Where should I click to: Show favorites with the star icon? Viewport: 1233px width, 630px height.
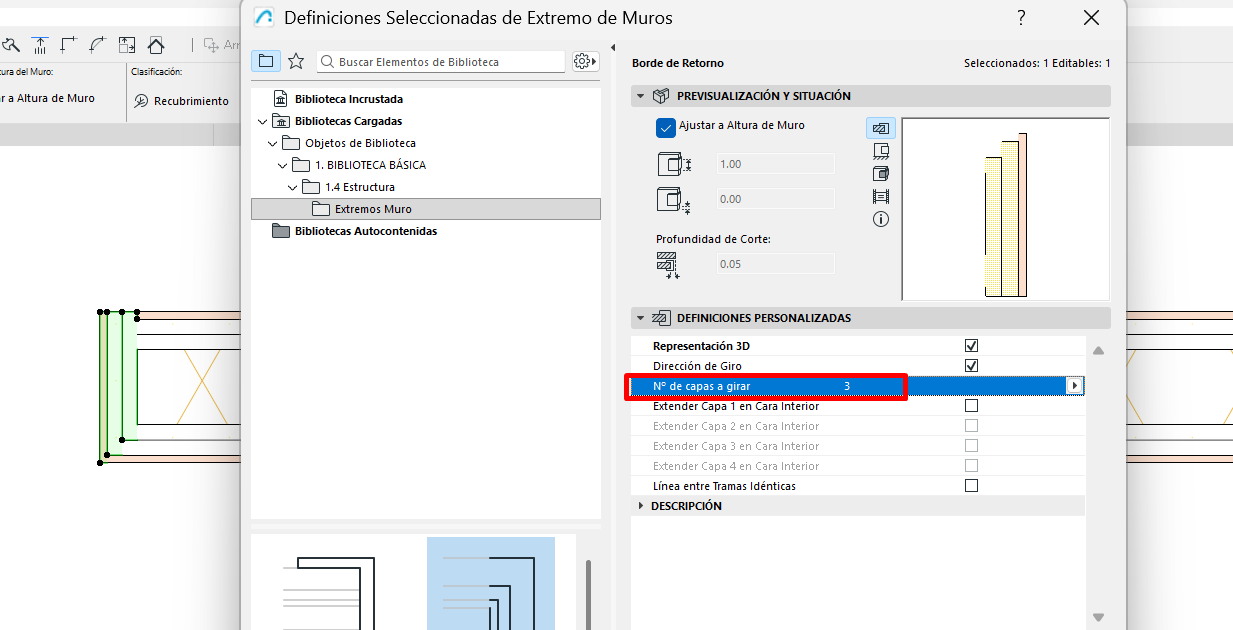pyautogui.click(x=296, y=61)
